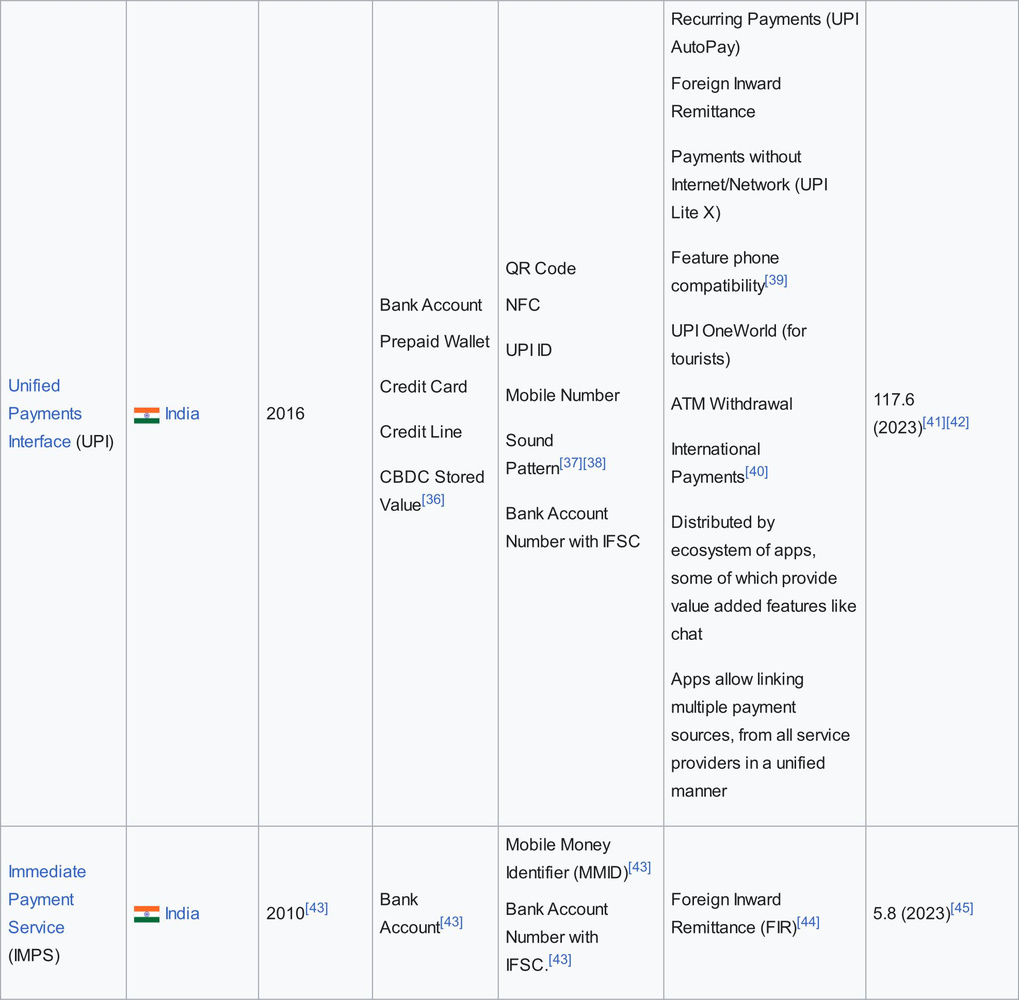Click 'Feature phone compatibility' text
1019x1000 pixels.
725,272
